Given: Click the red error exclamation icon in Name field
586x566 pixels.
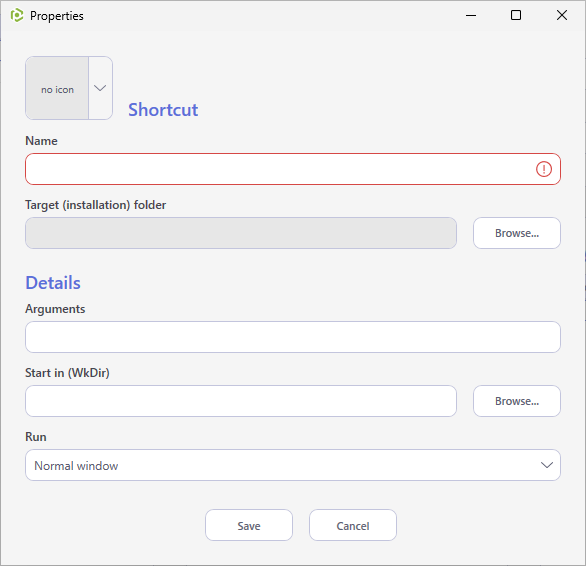Looking at the screenshot, I should click(x=543, y=169).
